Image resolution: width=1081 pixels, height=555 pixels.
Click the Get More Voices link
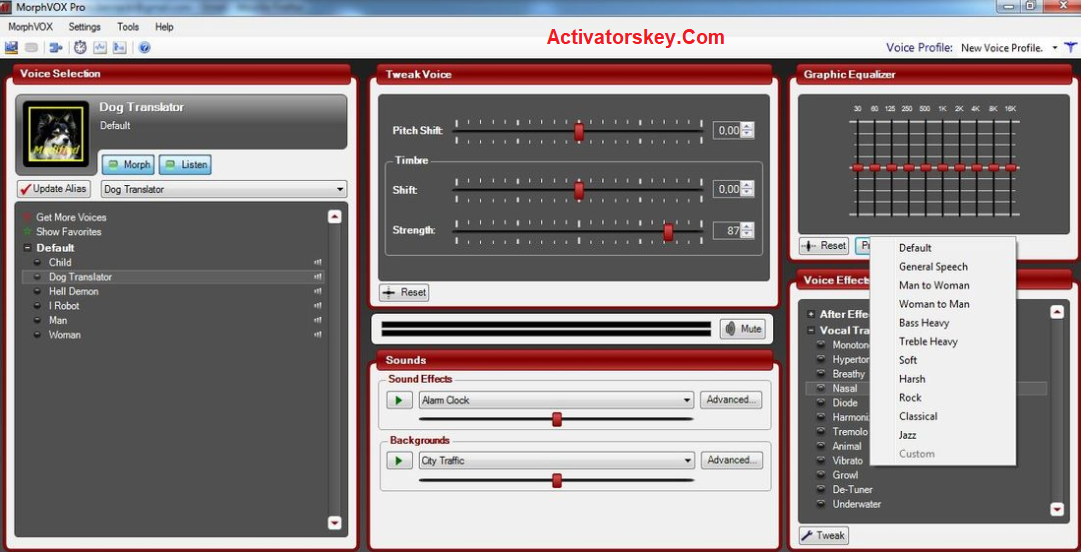[x=71, y=217]
